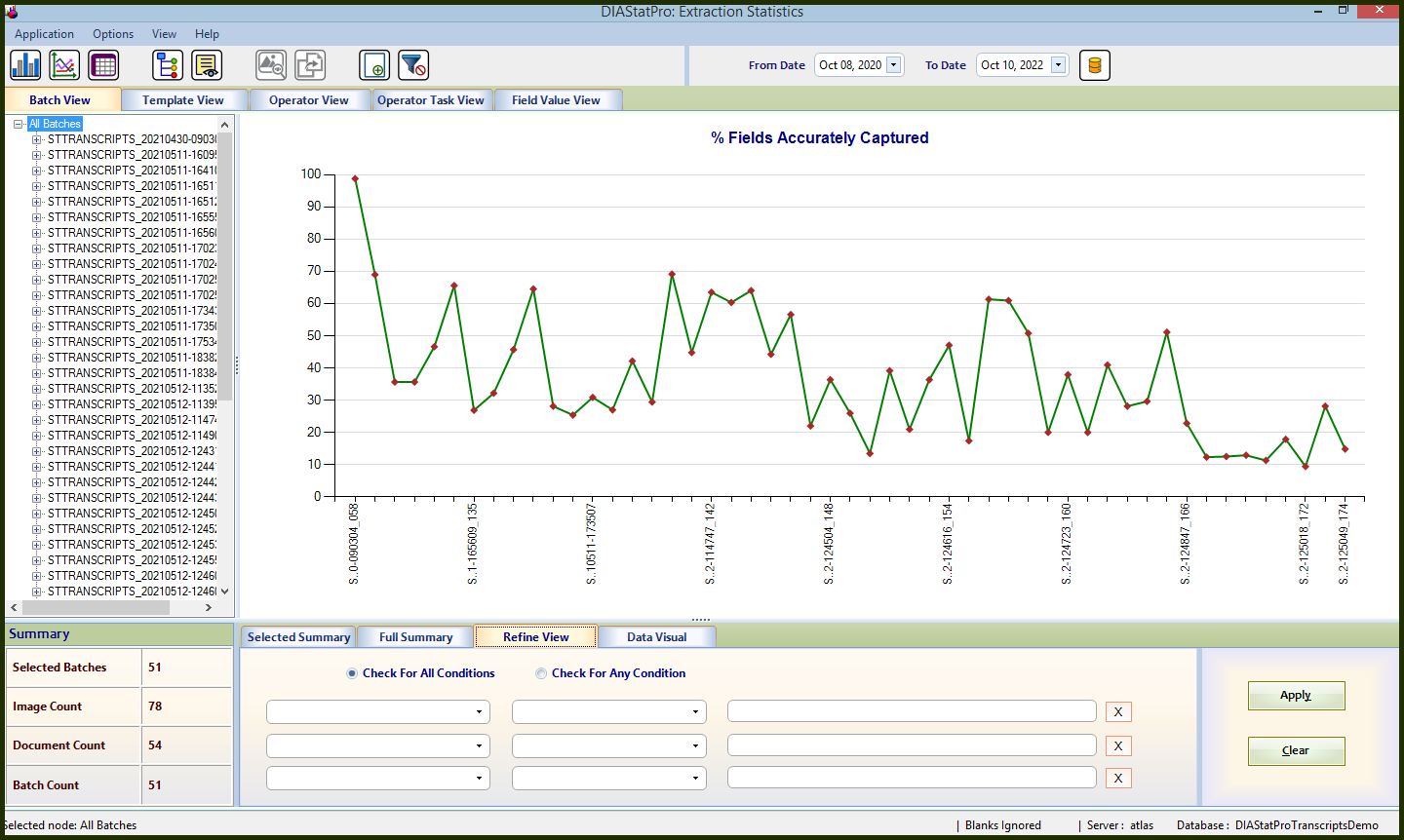
Task: Open the To Date dropdown
Action: coord(1058,65)
